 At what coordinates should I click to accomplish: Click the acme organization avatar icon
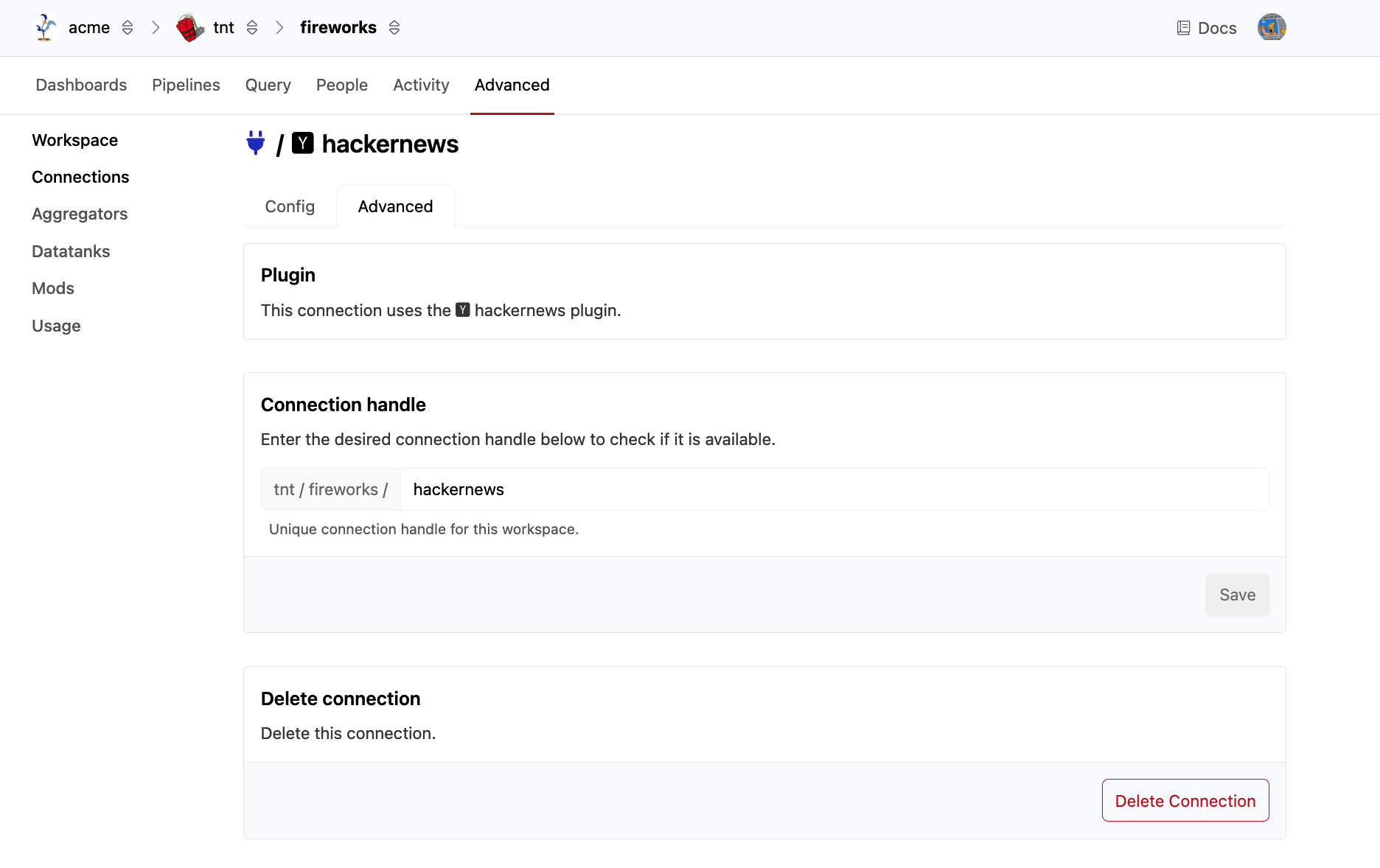[46, 28]
